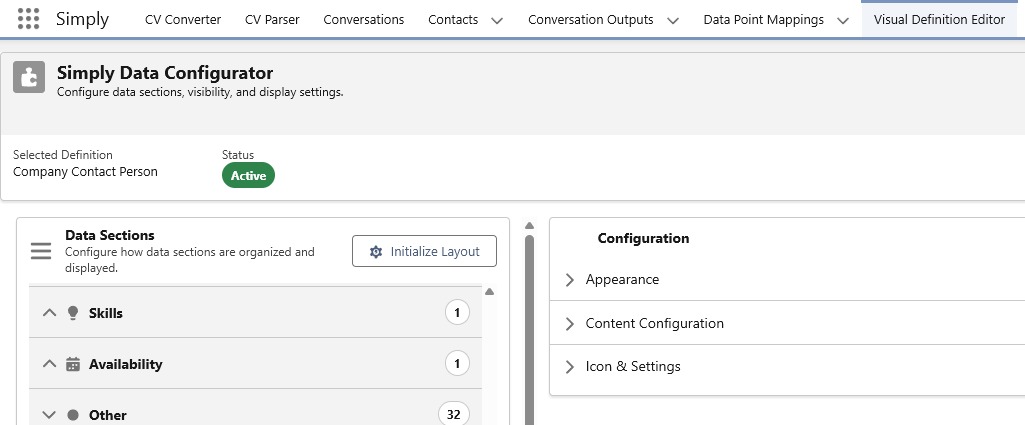Select the Contacts tab
This screenshot has width=1025, height=425.
pos(453,20)
